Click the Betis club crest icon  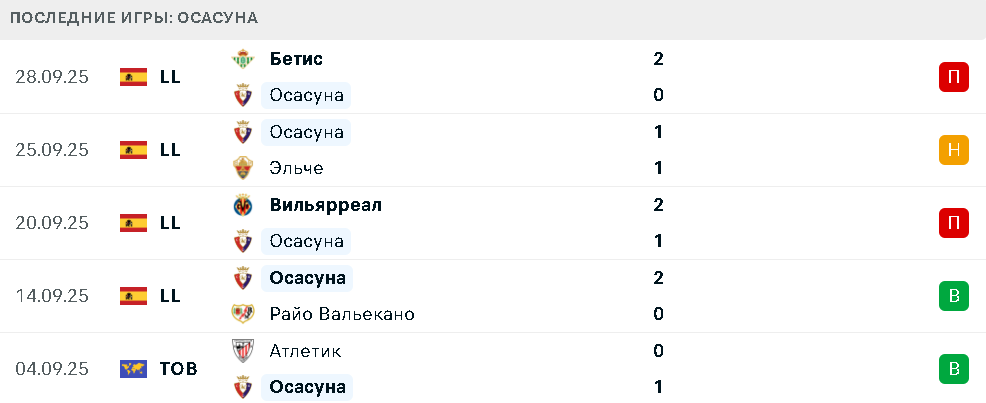(x=242, y=59)
